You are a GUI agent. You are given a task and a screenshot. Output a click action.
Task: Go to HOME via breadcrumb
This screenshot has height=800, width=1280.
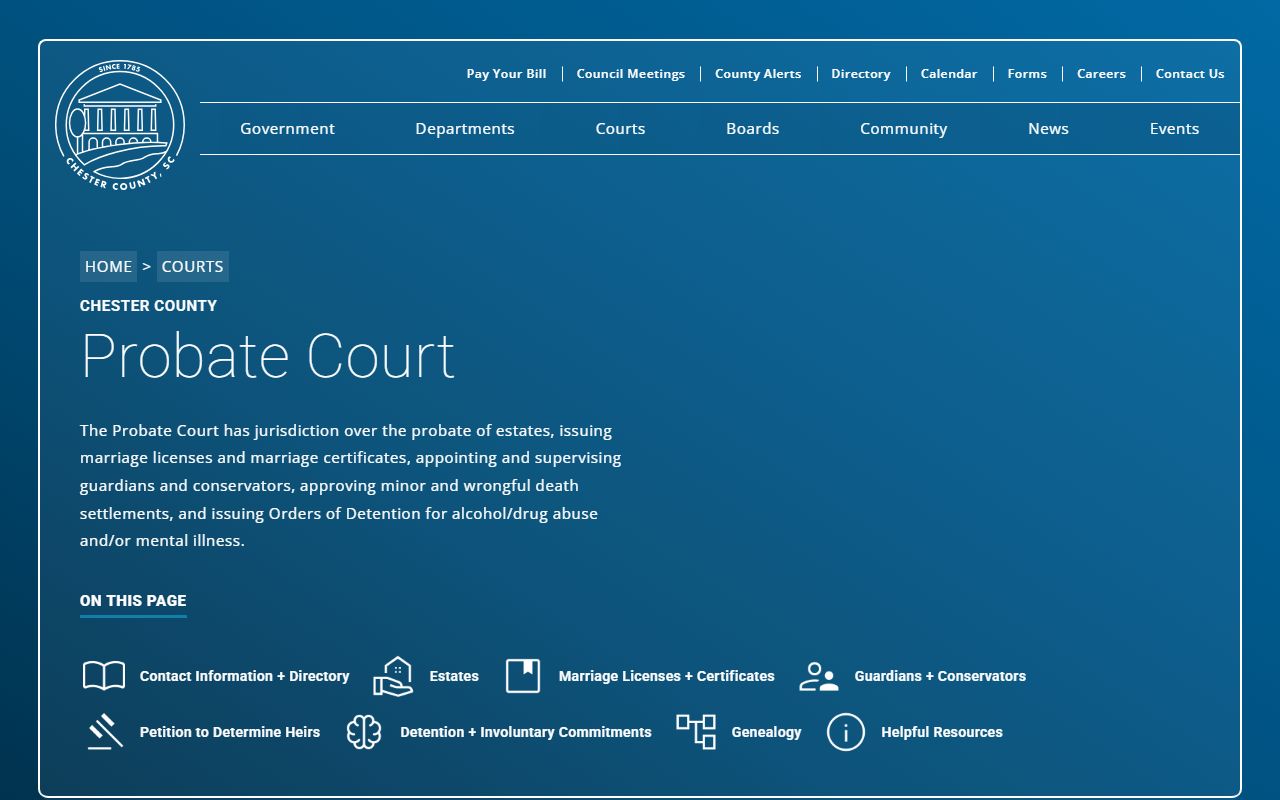(108, 267)
